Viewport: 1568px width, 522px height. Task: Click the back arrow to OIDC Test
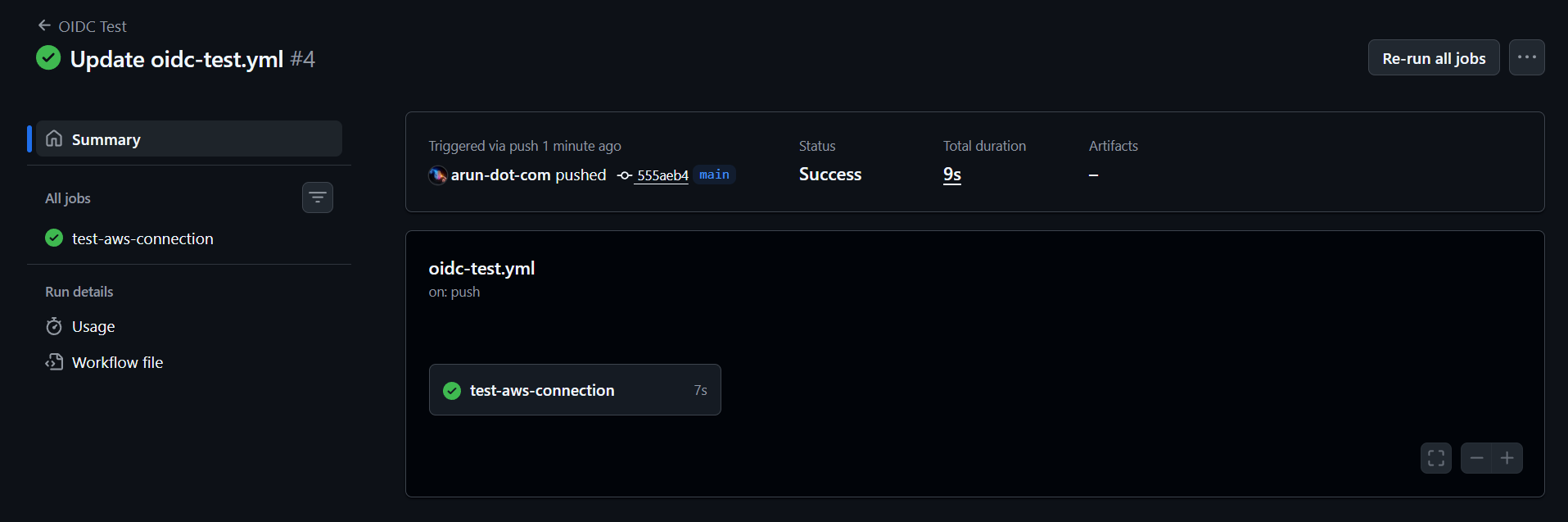(44, 26)
